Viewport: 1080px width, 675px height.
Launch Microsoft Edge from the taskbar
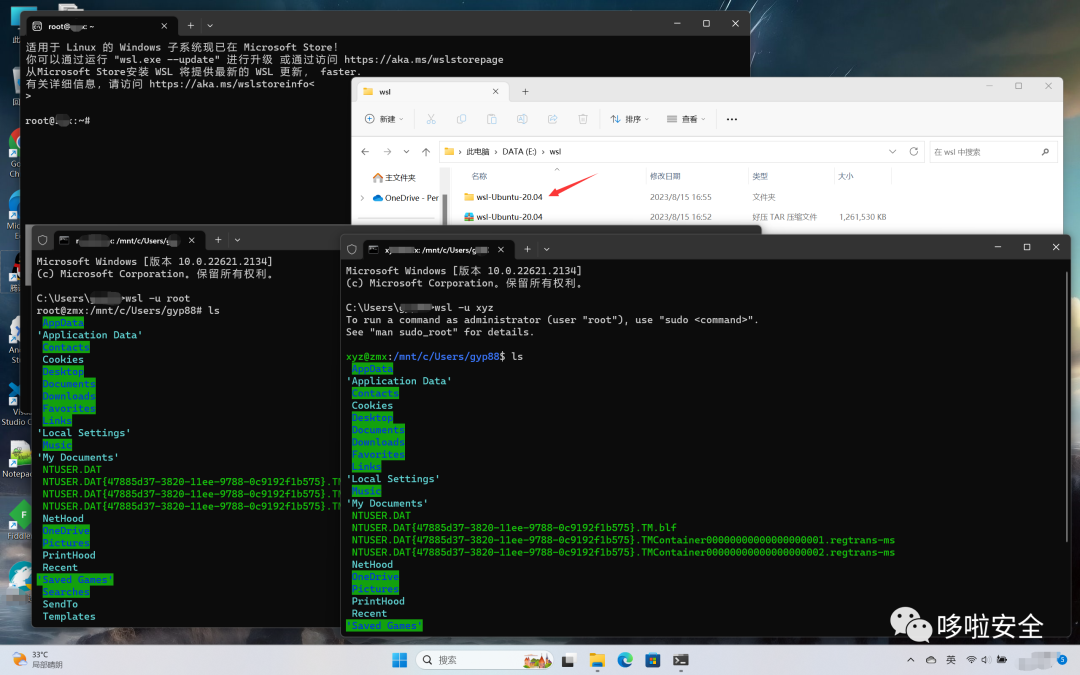[625, 660]
